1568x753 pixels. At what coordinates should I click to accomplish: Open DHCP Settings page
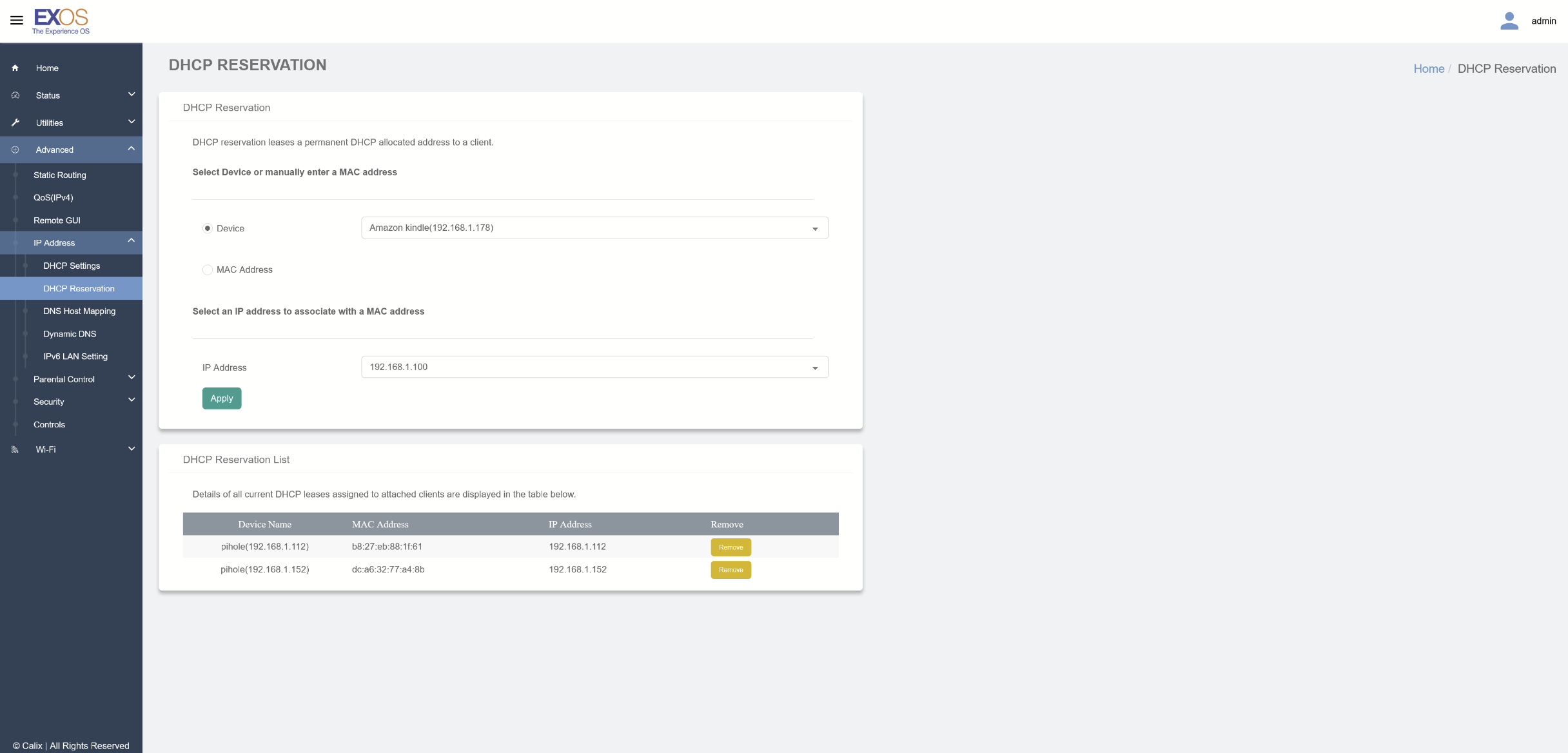click(72, 266)
